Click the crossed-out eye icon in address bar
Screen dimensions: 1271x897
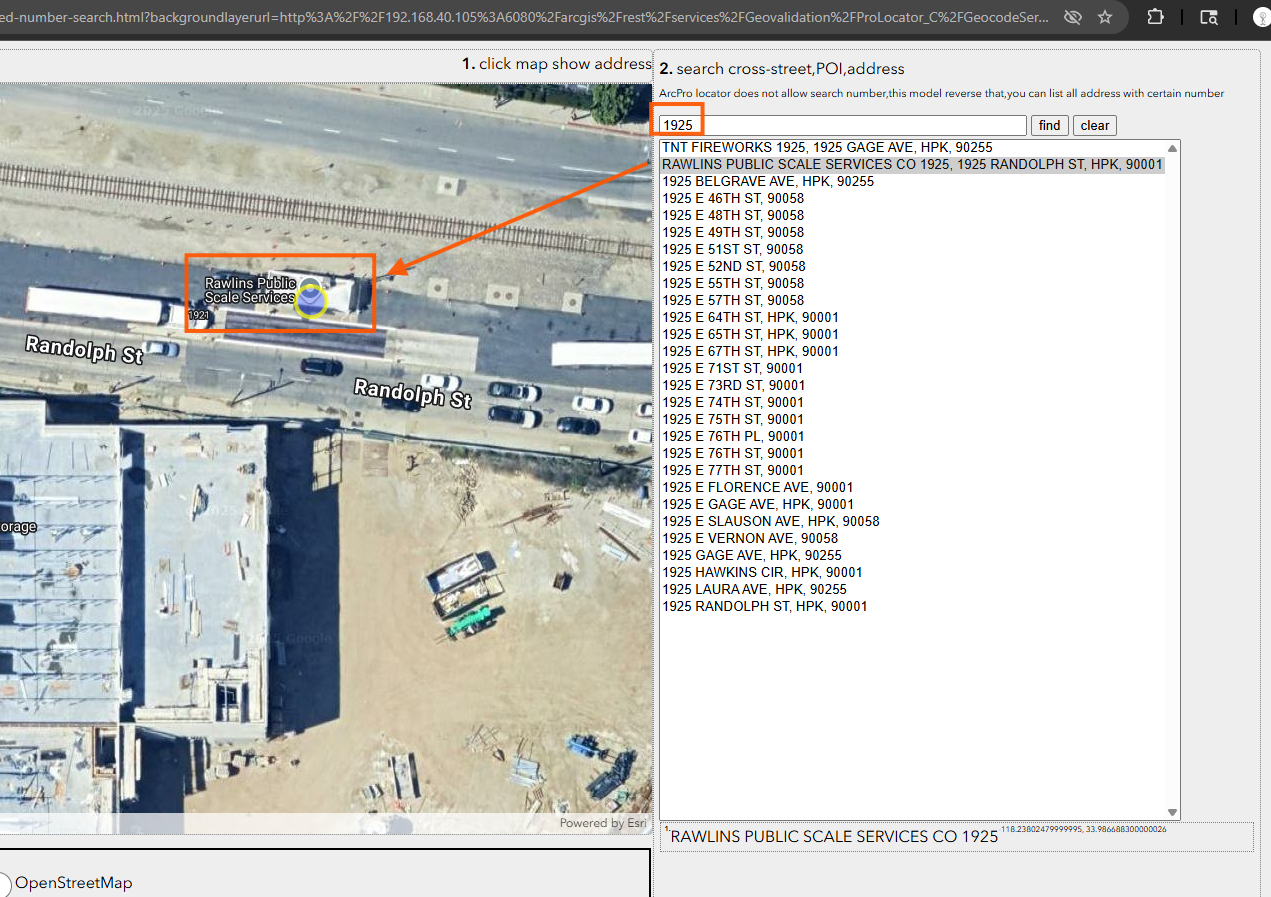(x=1072, y=17)
